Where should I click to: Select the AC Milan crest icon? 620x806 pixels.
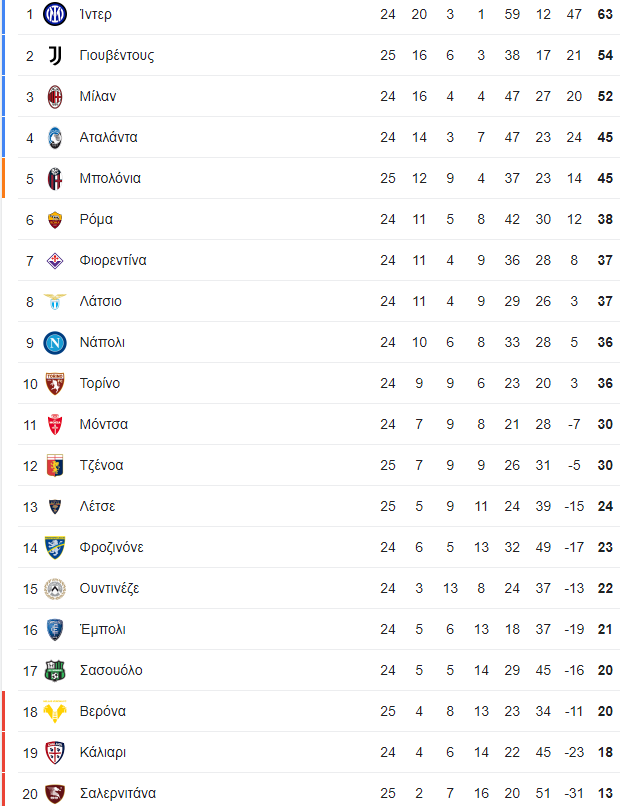[x=54, y=96]
